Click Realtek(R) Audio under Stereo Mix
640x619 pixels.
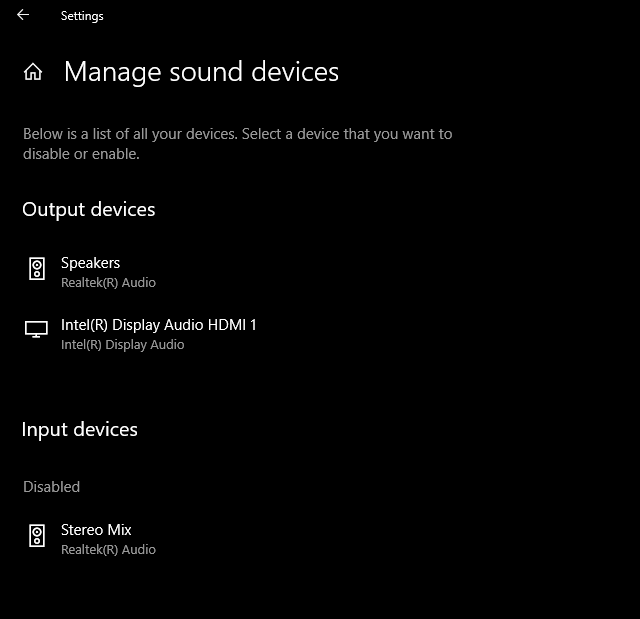point(108,549)
